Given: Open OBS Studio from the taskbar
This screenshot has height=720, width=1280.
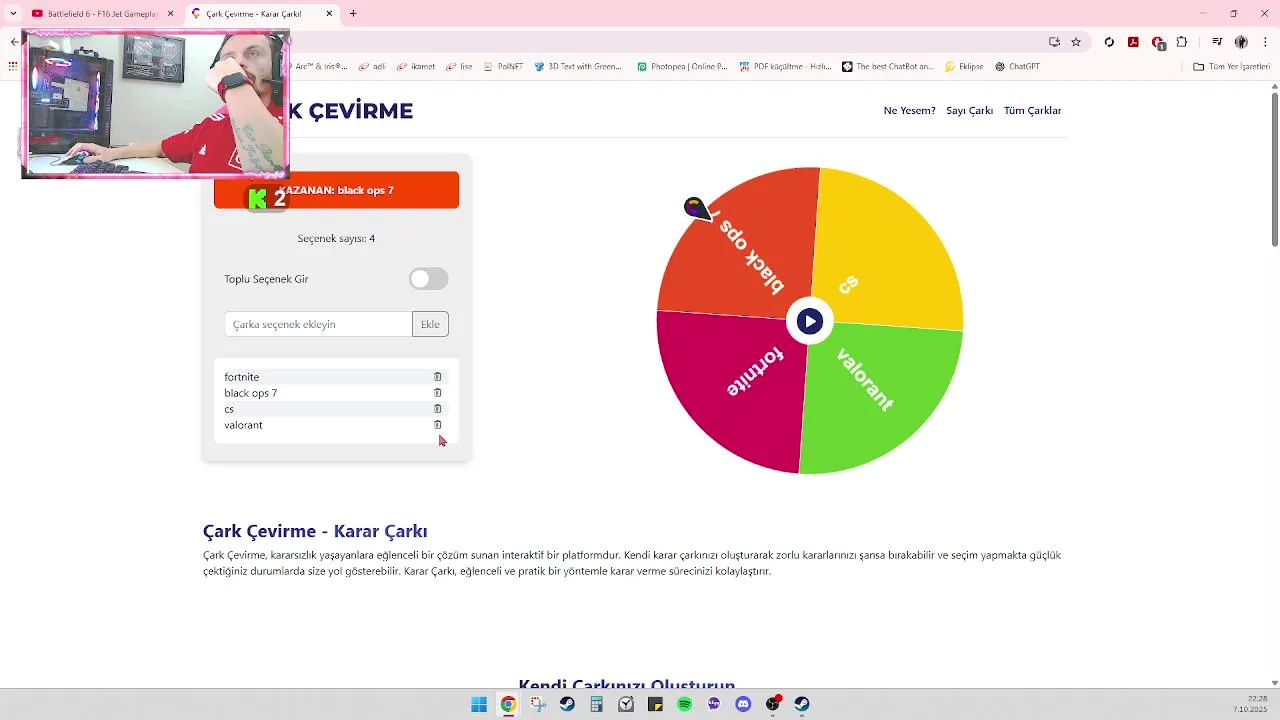Looking at the screenshot, I should pos(773,704).
